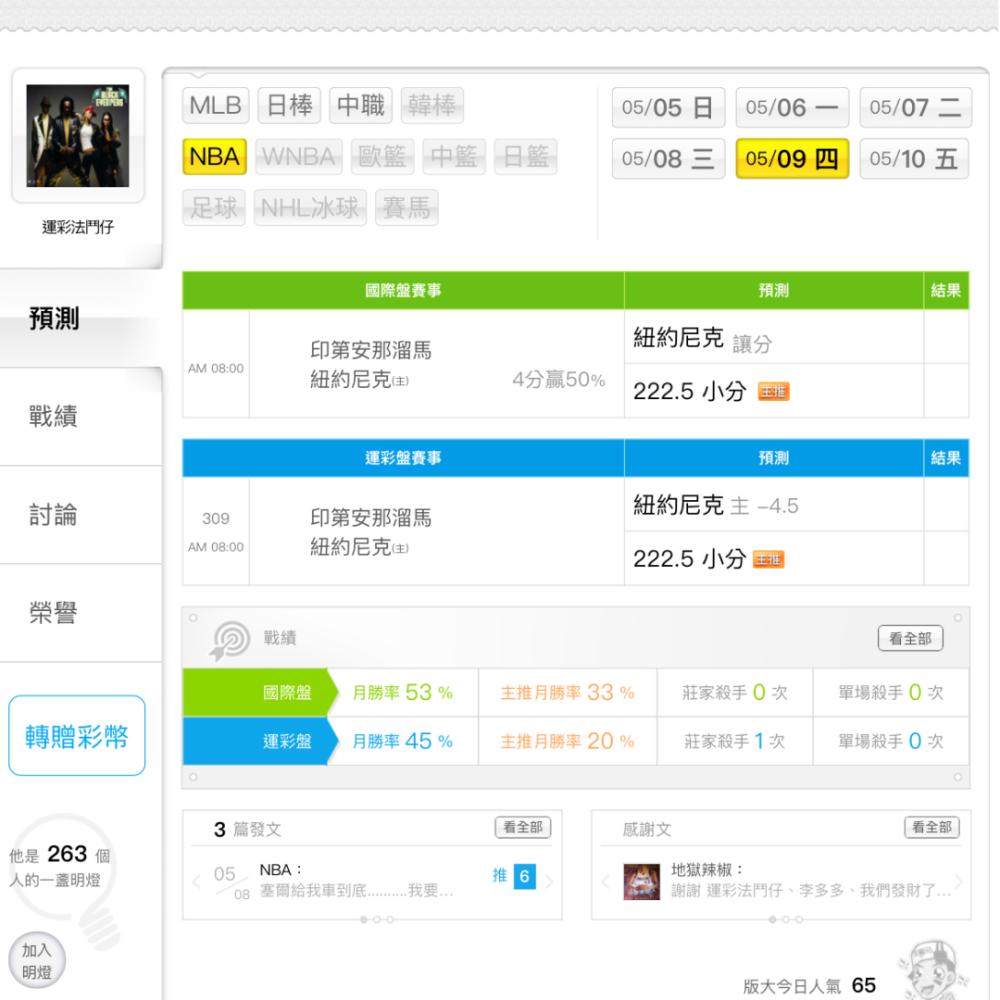1000x1000 pixels.
Task: Open the 榮譽 sidebar section
Action: point(80,613)
